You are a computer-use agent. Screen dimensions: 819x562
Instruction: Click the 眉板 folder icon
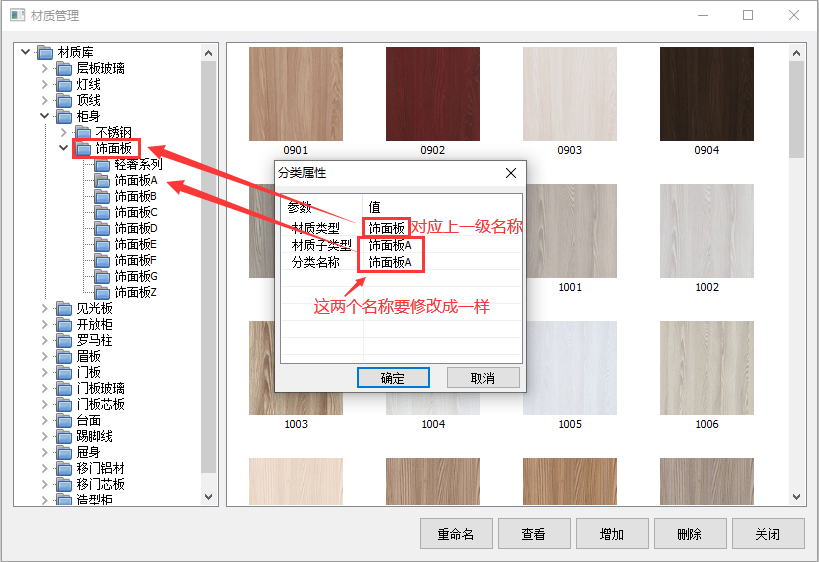[x=64, y=357]
